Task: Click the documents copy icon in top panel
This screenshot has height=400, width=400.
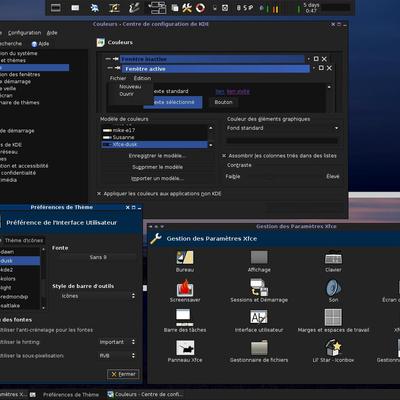Action: click(175, 8)
